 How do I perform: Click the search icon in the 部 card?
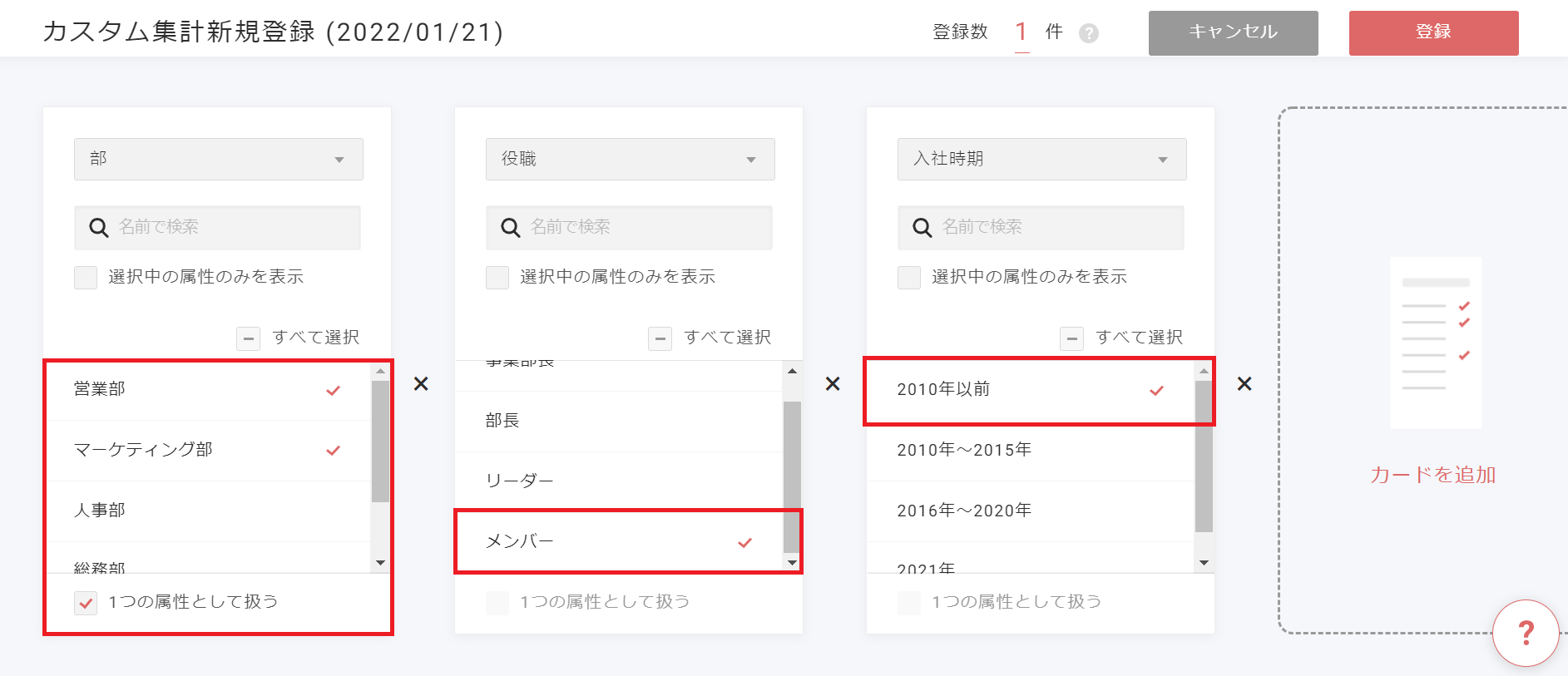98,228
